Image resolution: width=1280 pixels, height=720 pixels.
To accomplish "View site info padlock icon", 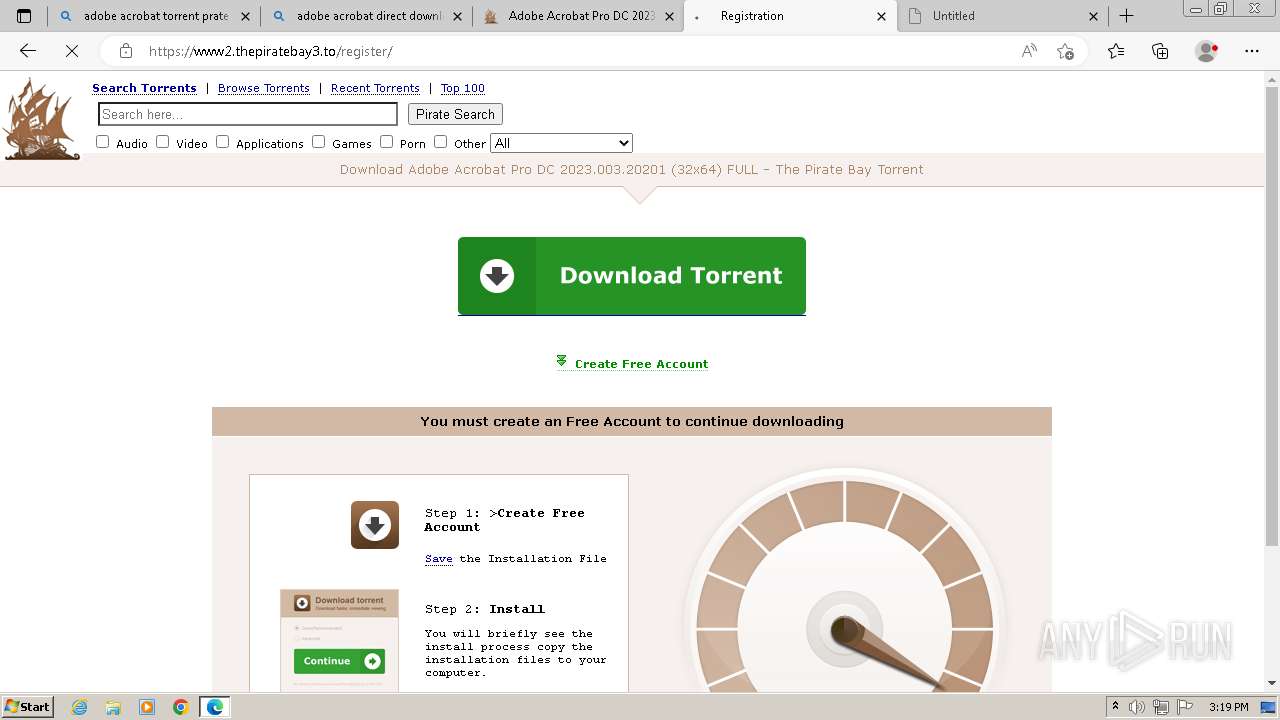I will click(126, 51).
